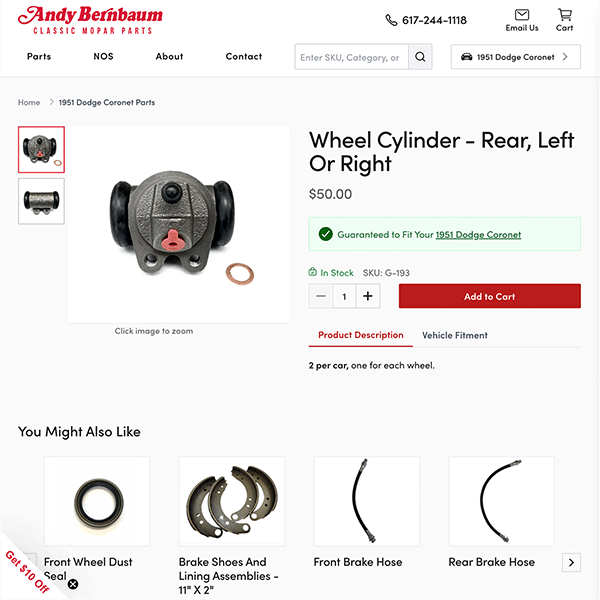
Task: Follow the 1951 Dodge Coronet fitment link
Action: 478,235
